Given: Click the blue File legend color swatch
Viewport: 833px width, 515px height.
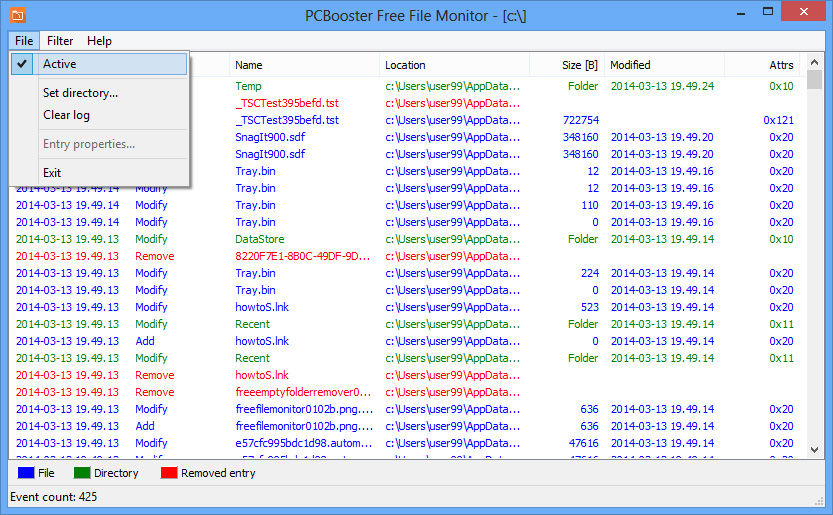Looking at the screenshot, I should click(26, 472).
